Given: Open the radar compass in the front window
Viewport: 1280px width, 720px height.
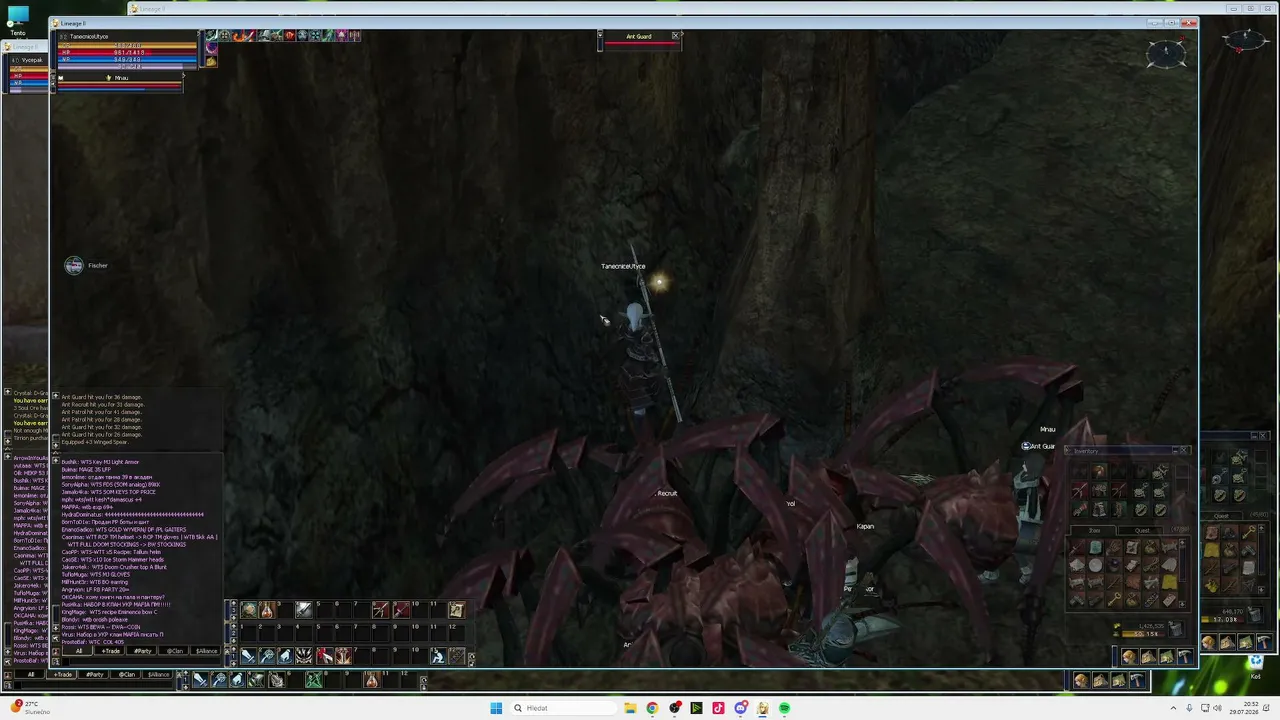Looking at the screenshot, I should [x=1166, y=53].
